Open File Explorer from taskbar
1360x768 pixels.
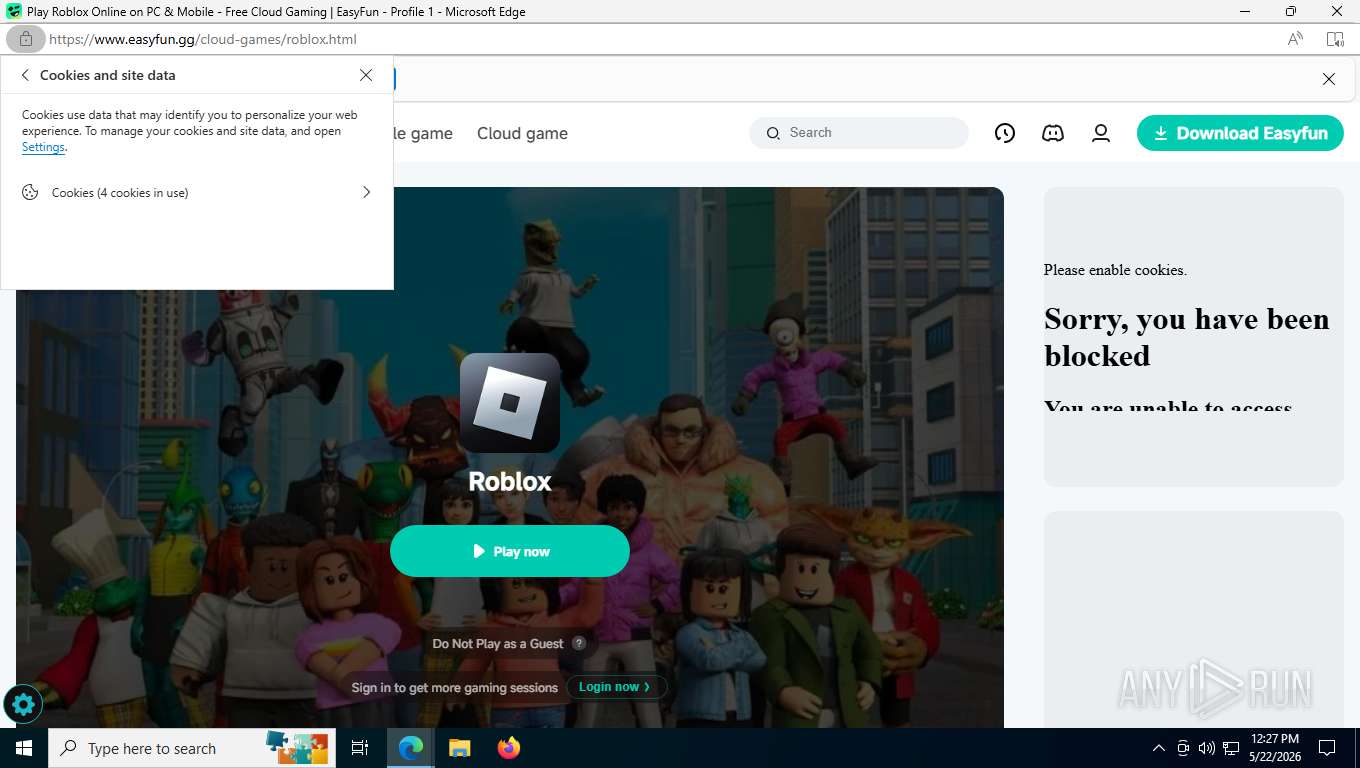point(459,748)
